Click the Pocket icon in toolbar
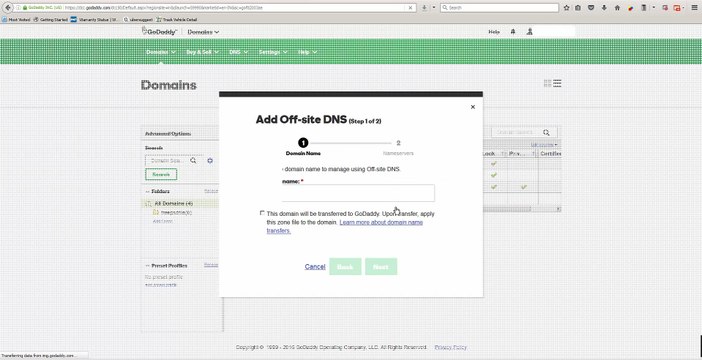Image resolution: width=702 pixels, height=360 pixels. click(591, 8)
